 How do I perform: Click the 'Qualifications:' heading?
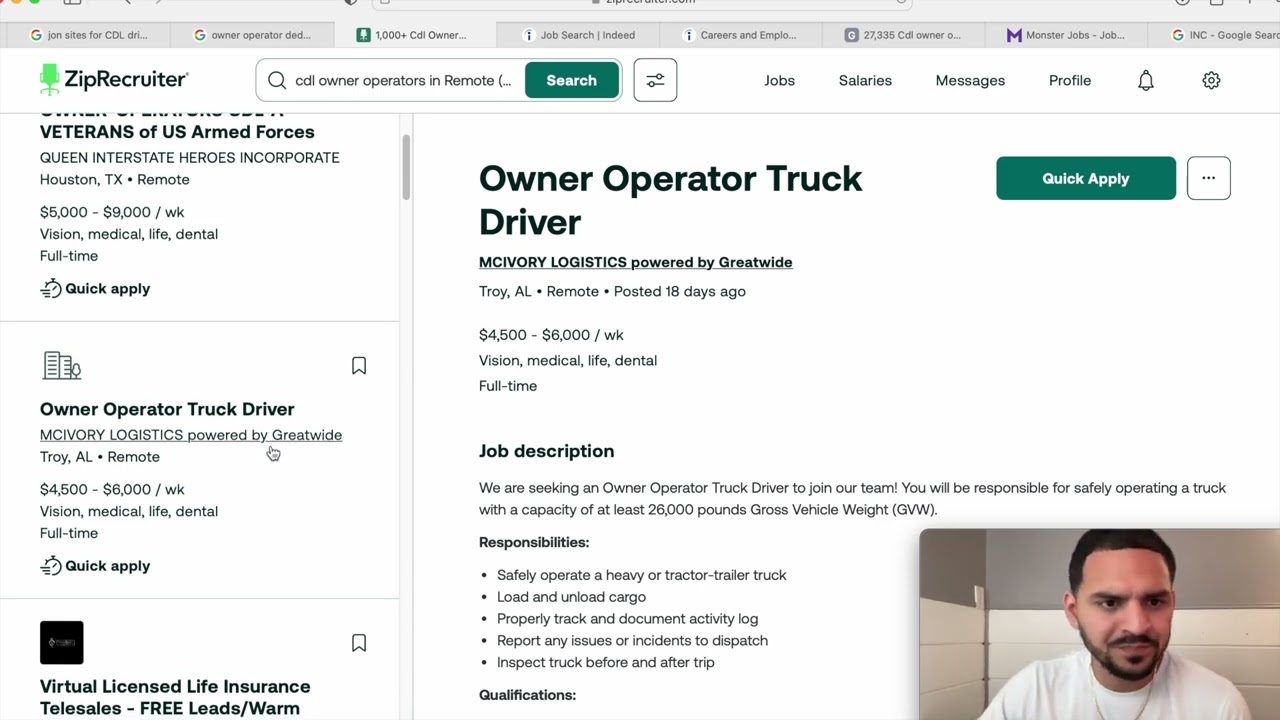coord(527,695)
